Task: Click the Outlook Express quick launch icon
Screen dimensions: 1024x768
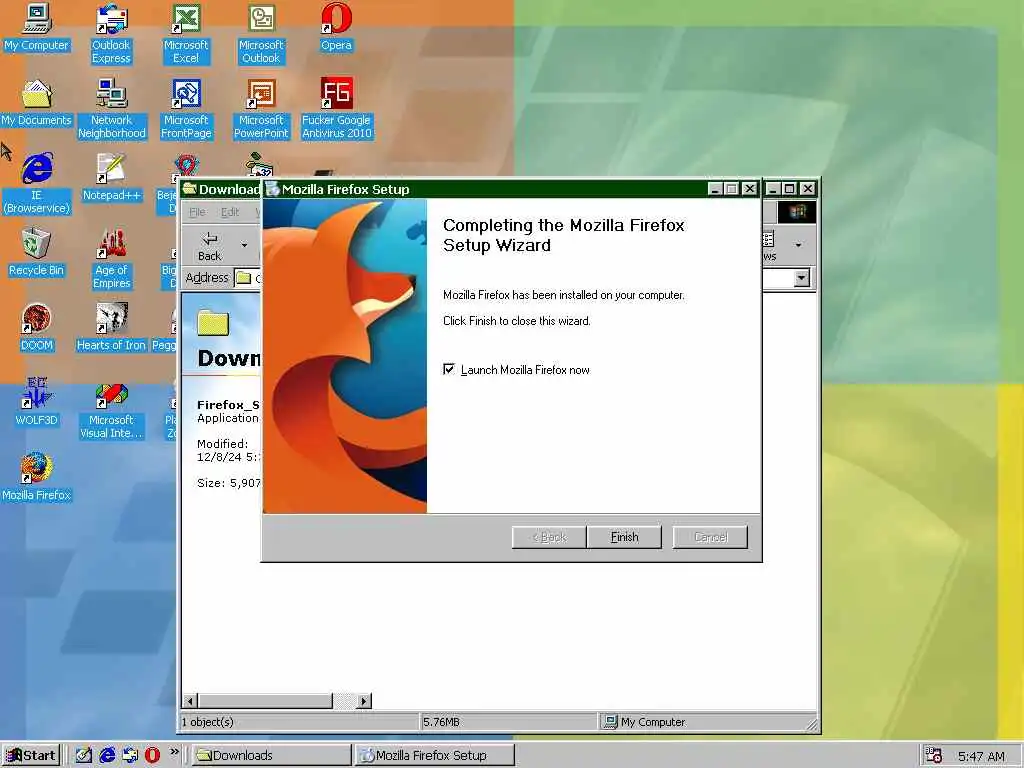Action: pos(130,755)
